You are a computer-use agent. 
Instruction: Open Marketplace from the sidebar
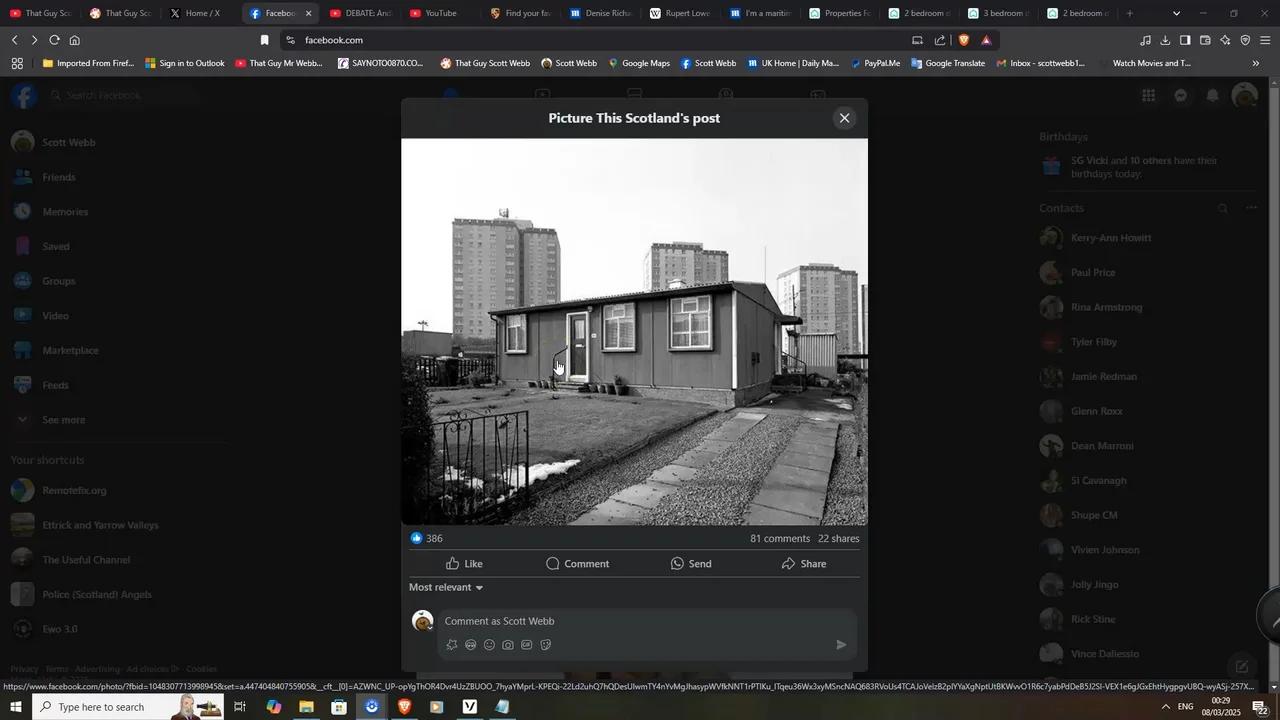click(x=70, y=350)
